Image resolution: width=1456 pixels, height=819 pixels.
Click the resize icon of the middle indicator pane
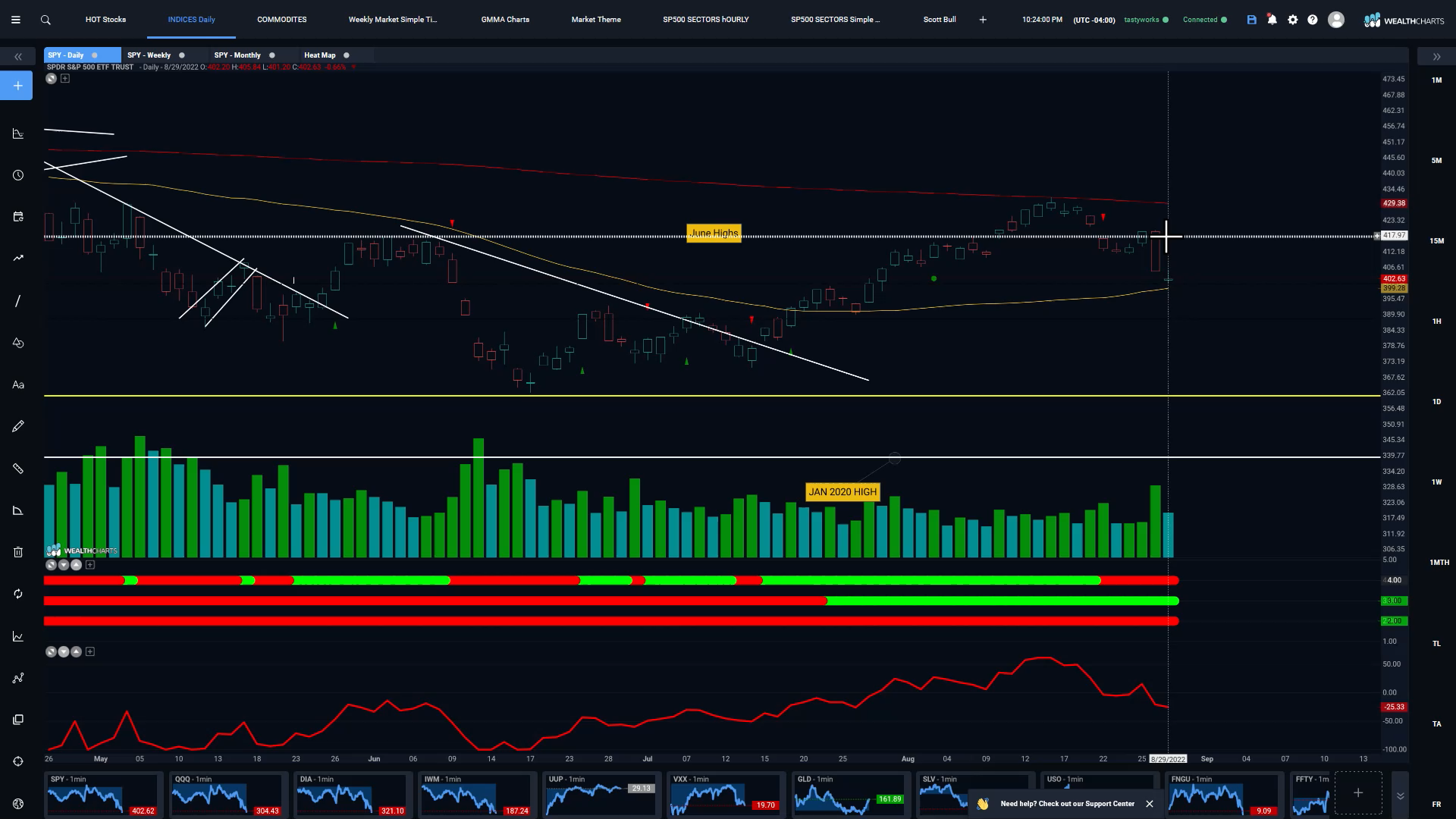click(51, 565)
